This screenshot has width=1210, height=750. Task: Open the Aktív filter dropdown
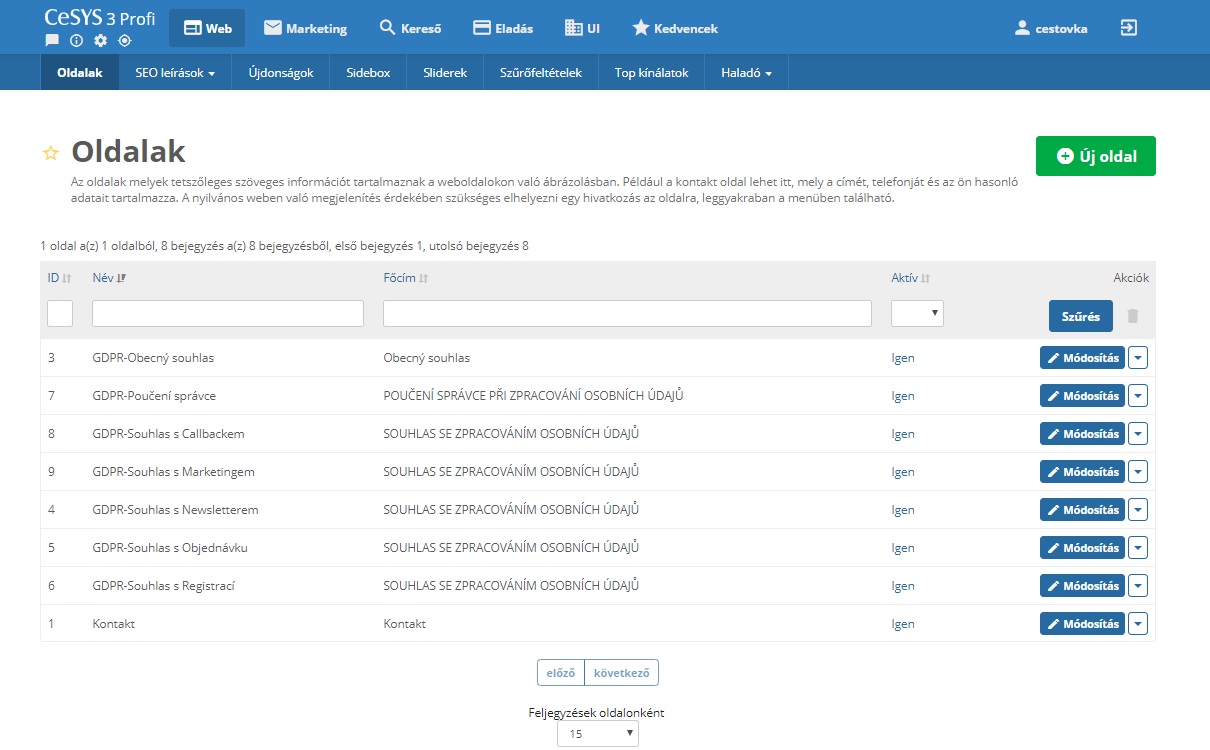(917, 313)
